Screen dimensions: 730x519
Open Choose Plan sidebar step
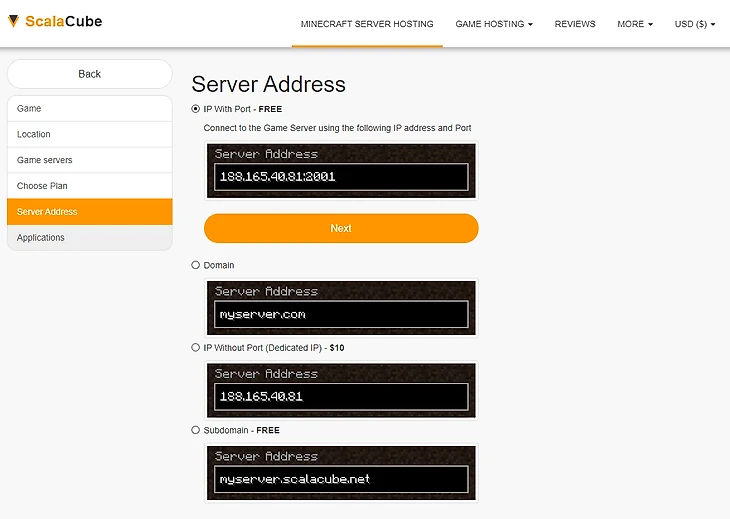coord(90,186)
